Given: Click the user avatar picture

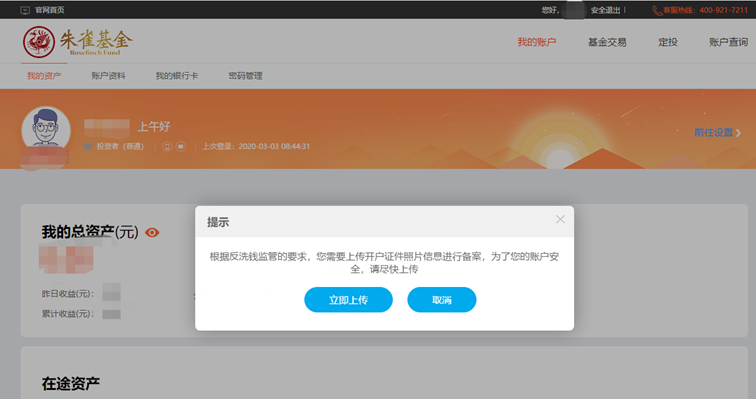Looking at the screenshot, I should 46,130.
